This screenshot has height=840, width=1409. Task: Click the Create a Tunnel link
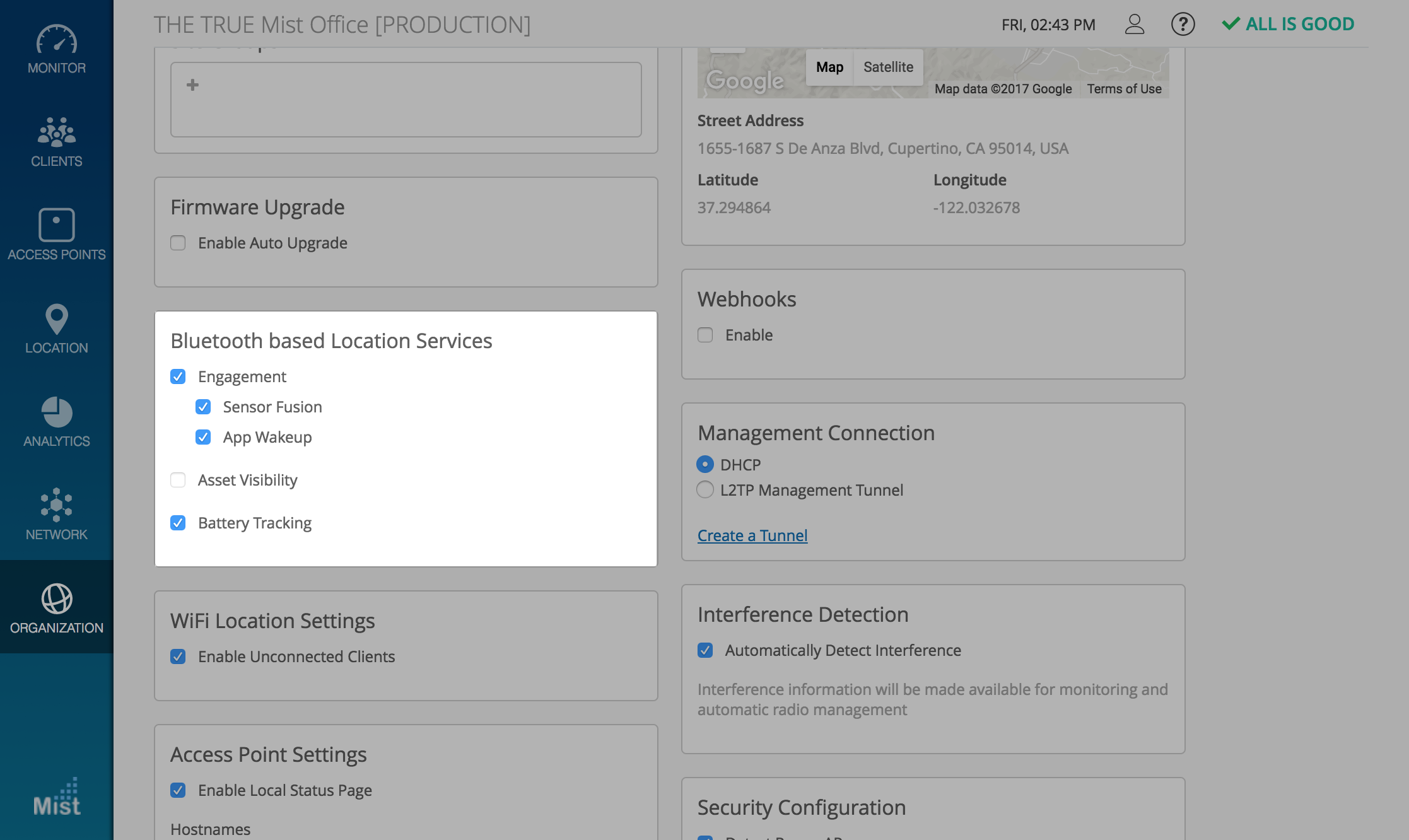(752, 535)
